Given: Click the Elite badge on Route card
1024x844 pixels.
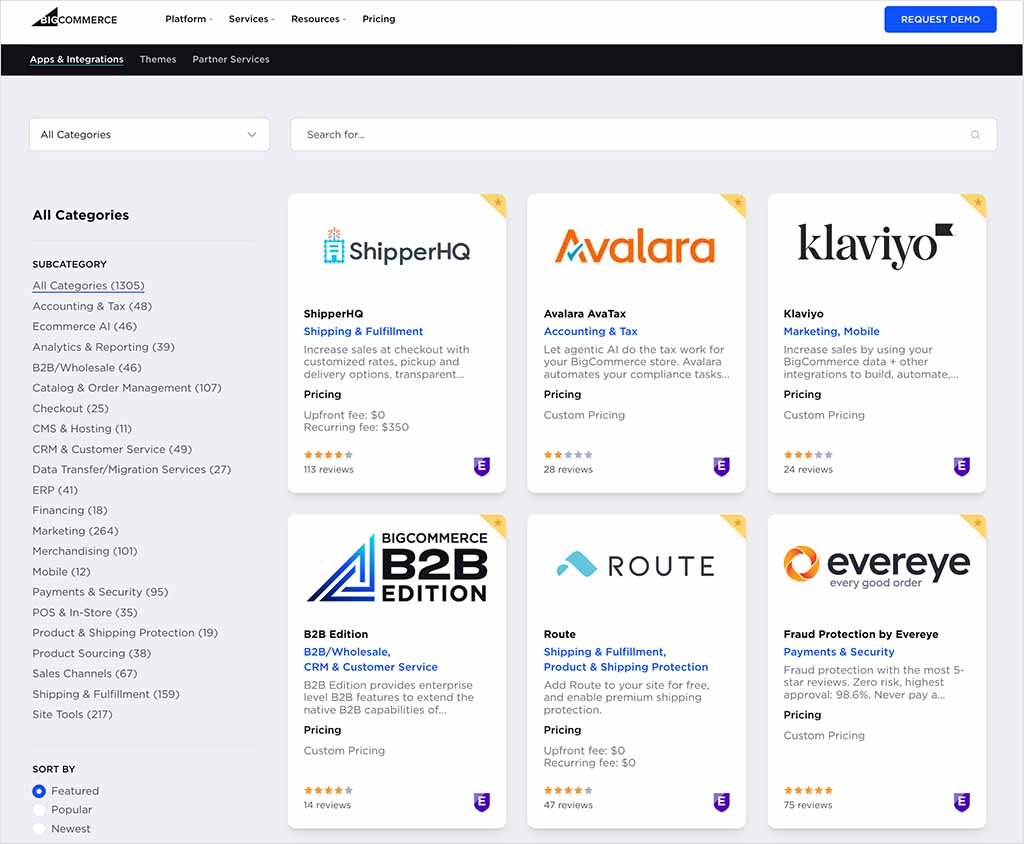Looking at the screenshot, I should (x=721, y=802).
